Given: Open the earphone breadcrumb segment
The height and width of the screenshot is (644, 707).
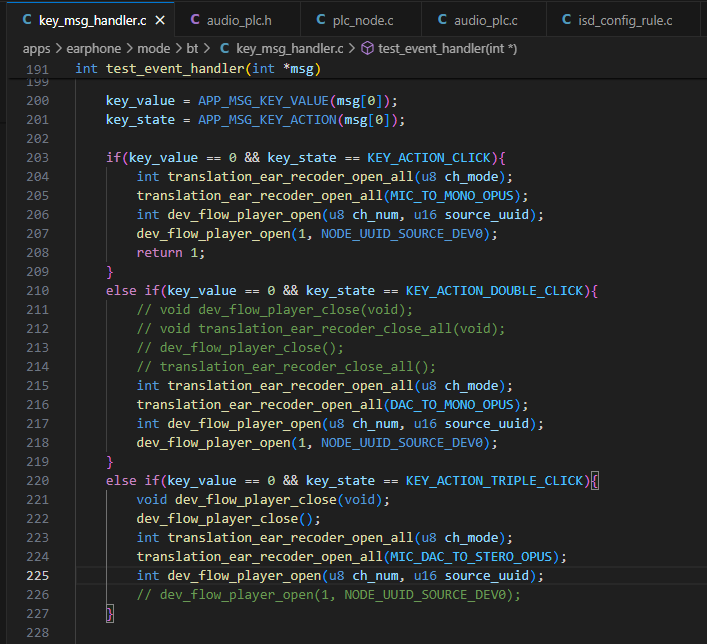Looking at the screenshot, I should pos(94,49).
